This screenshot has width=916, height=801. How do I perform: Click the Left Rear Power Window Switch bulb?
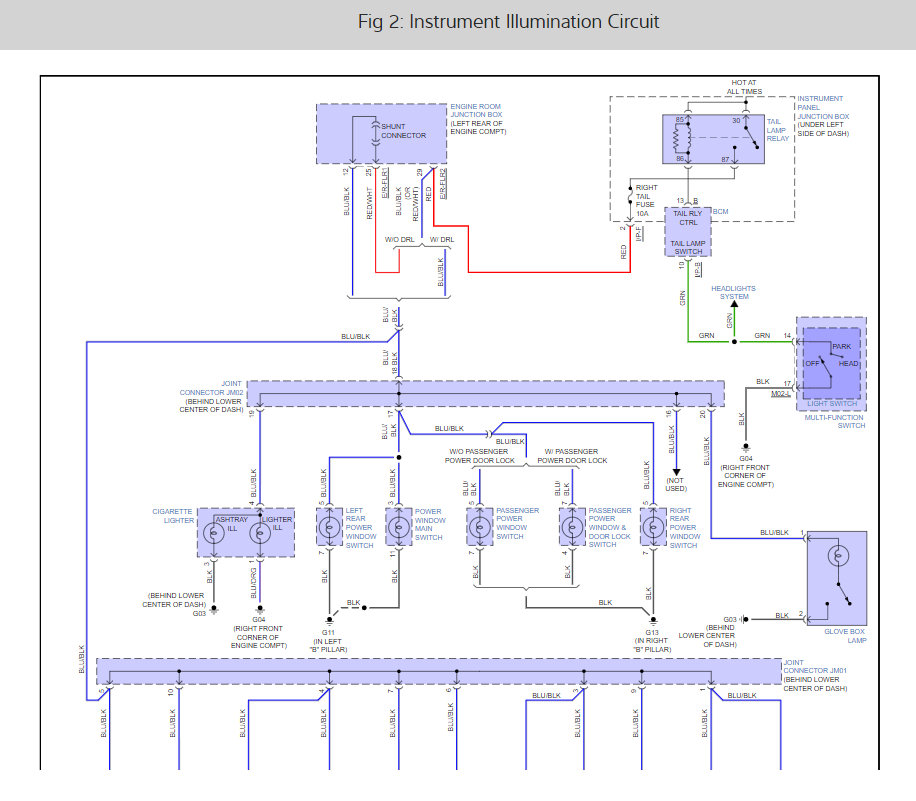pos(329,527)
